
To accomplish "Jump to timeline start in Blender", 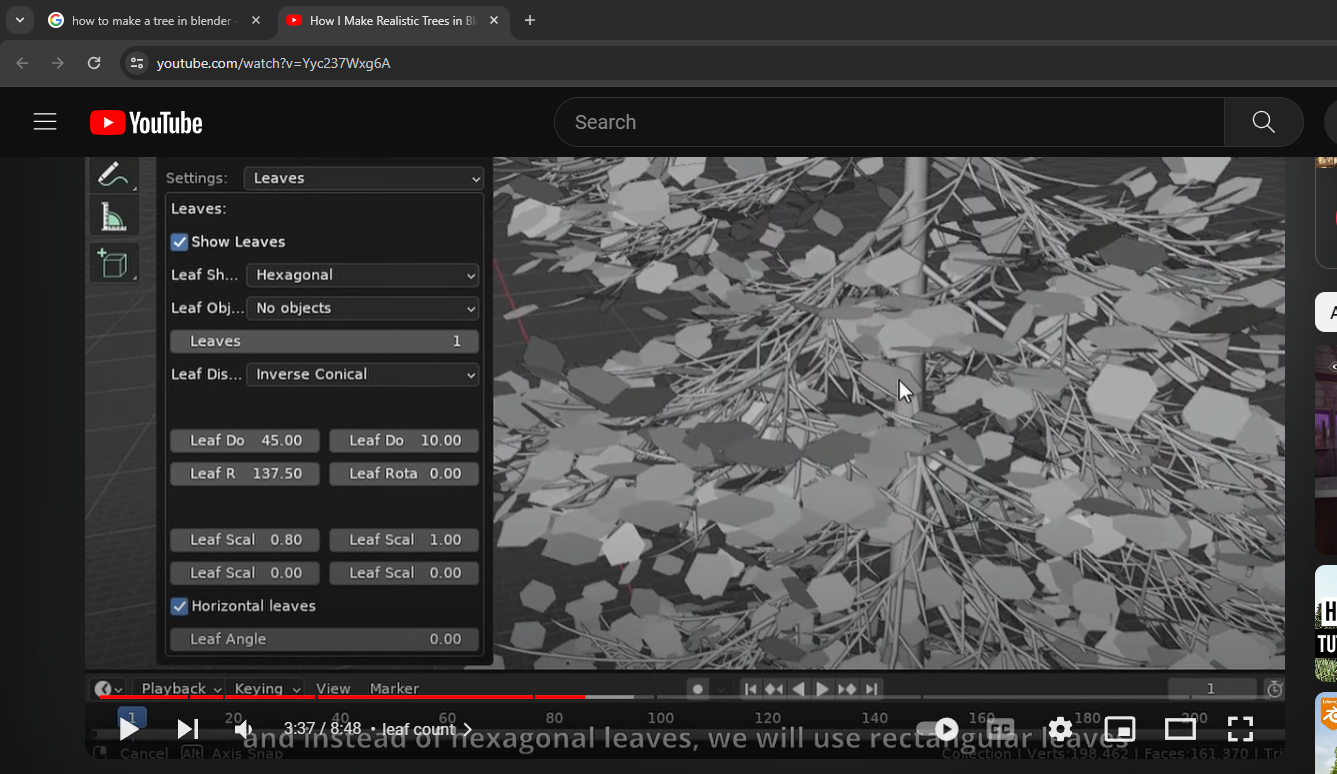I will pos(750,688).
